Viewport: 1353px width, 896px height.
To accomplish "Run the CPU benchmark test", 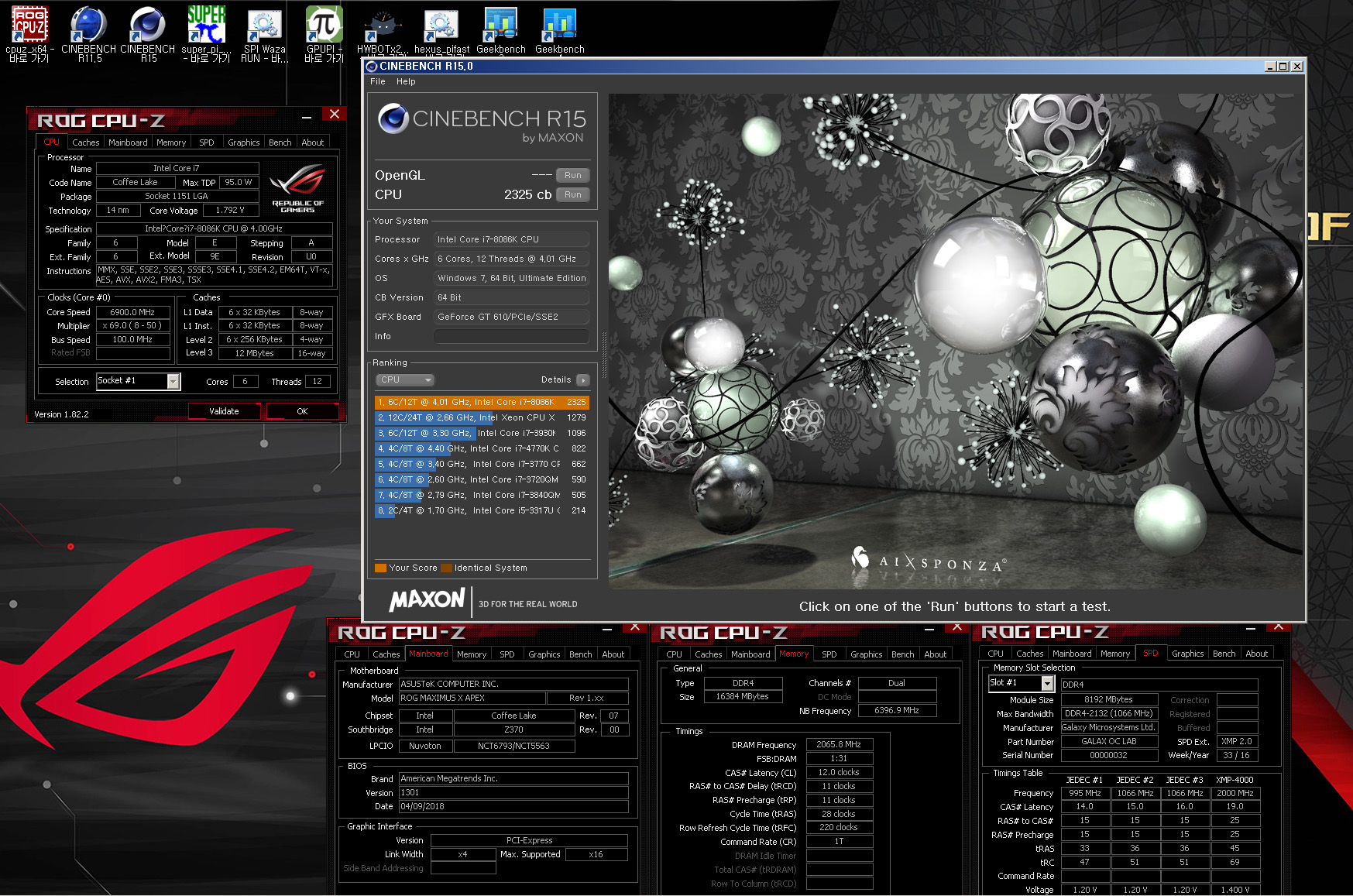I will click(x=573, y=194).
